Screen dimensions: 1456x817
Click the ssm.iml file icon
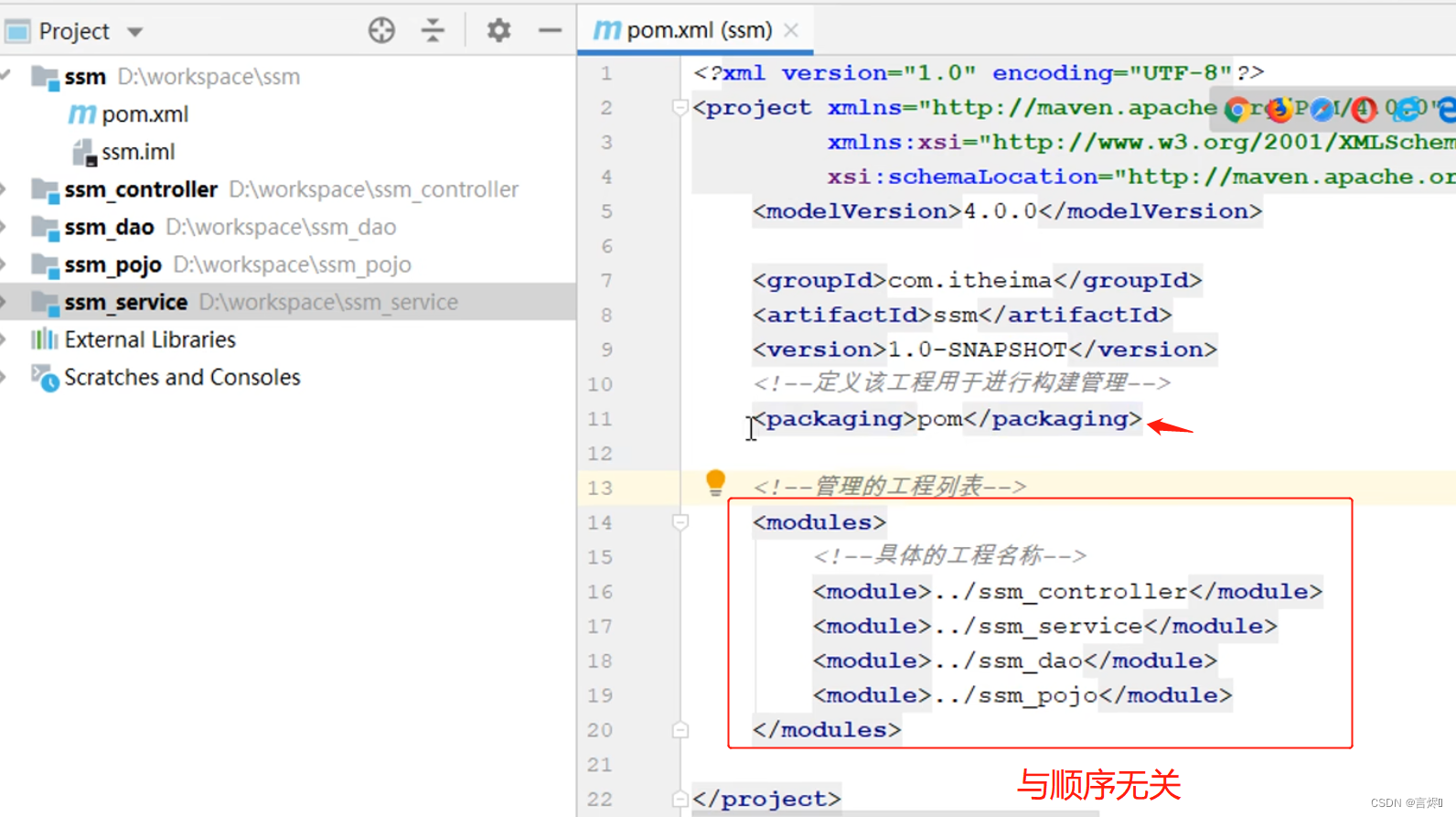(84, 152)
